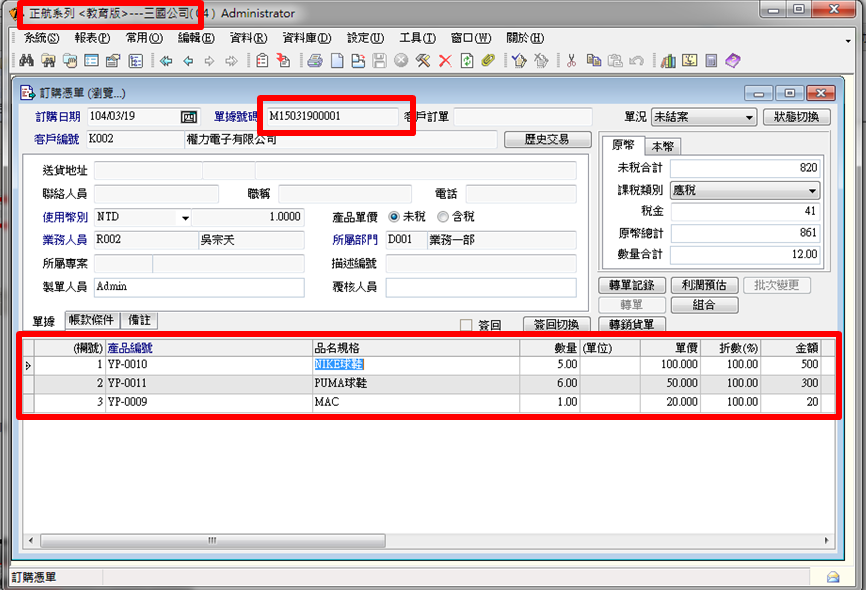The image size is (866, 590).
Task: Click the 歷史交易 button
Action: pyautogui.click(x=546, y=139)
